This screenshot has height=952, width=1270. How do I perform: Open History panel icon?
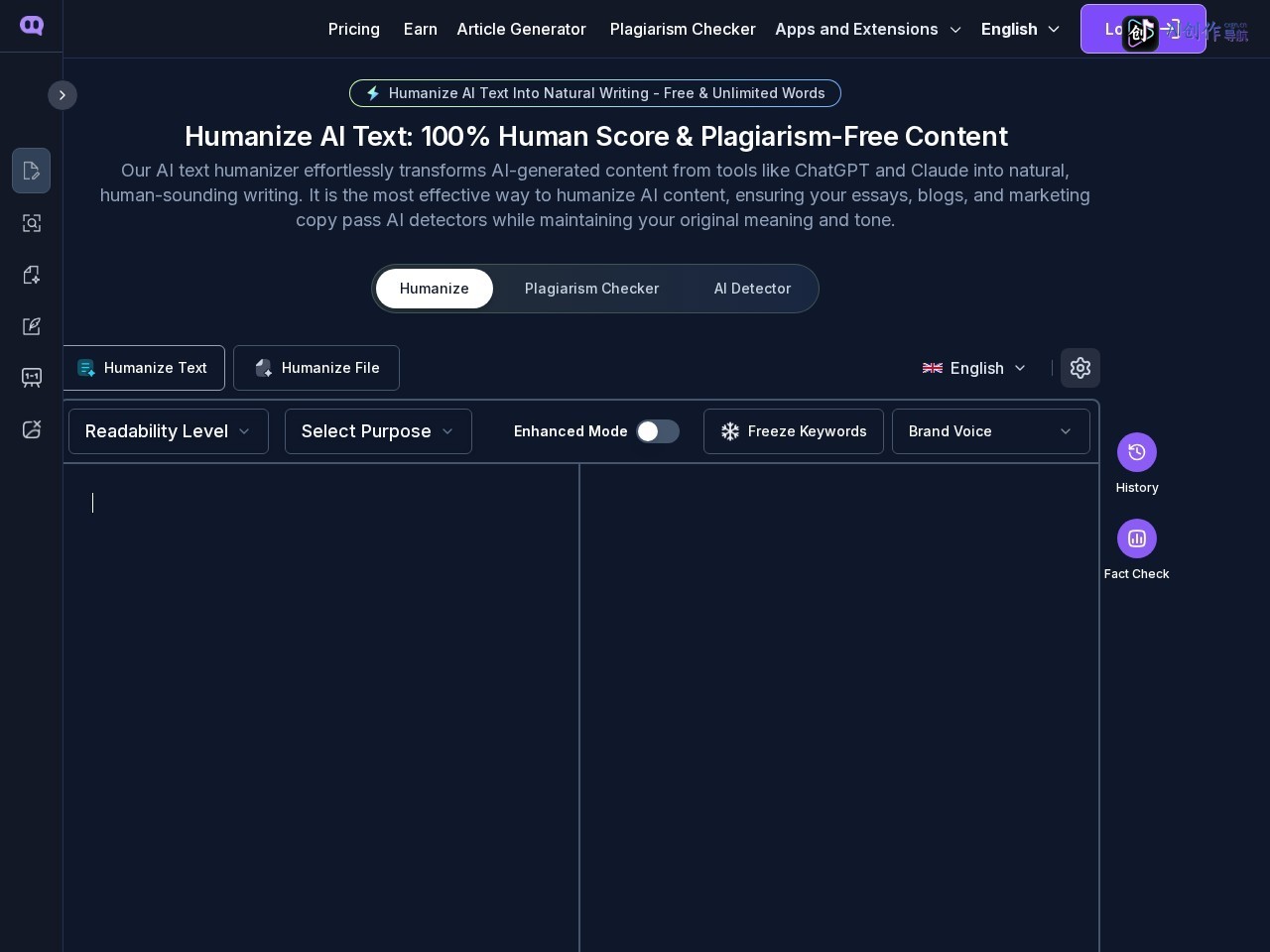pyautogui.click(x=1137, y=452)
